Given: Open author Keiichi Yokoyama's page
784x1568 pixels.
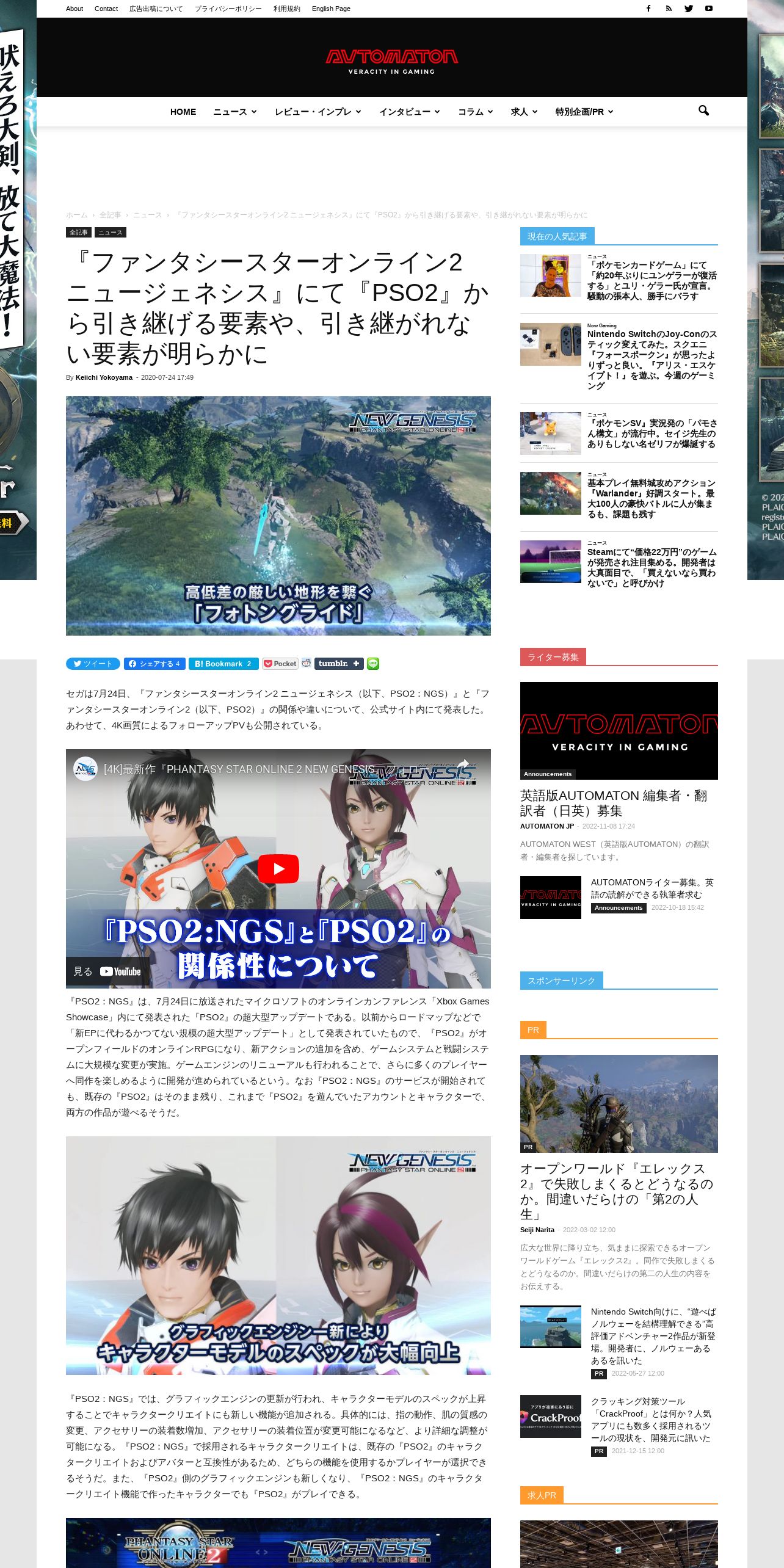Looking at the screenshot, I should (104, 377).
